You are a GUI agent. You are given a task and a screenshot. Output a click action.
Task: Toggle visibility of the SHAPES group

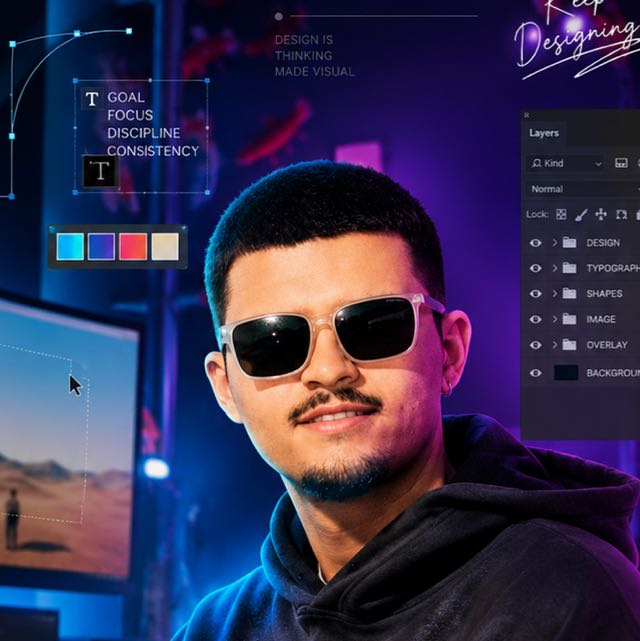535,294
